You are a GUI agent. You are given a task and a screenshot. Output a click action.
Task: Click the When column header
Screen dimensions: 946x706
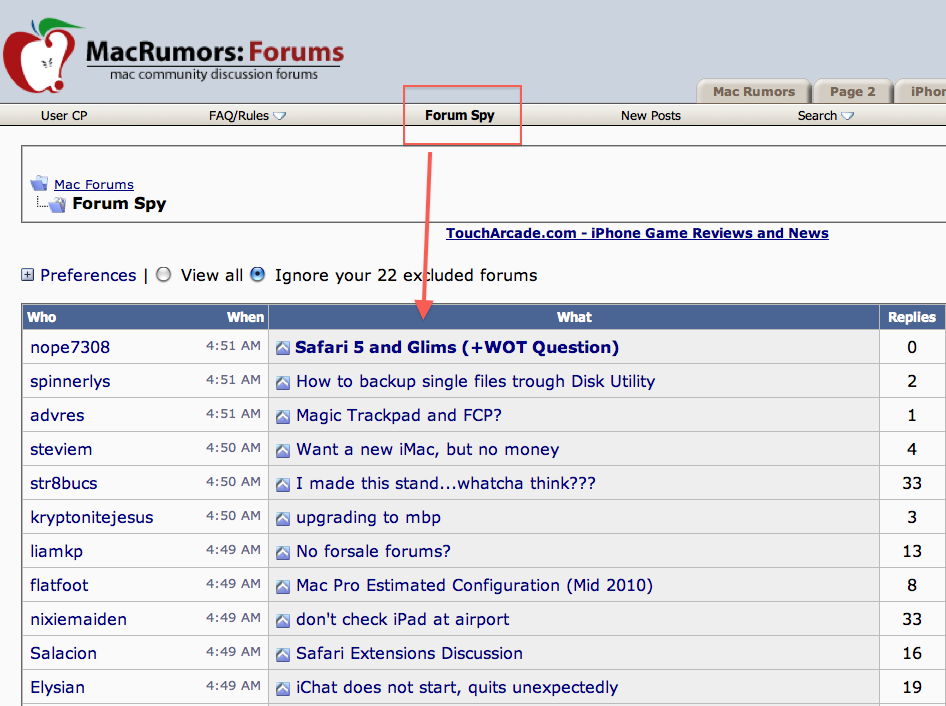tap(246, 317)
